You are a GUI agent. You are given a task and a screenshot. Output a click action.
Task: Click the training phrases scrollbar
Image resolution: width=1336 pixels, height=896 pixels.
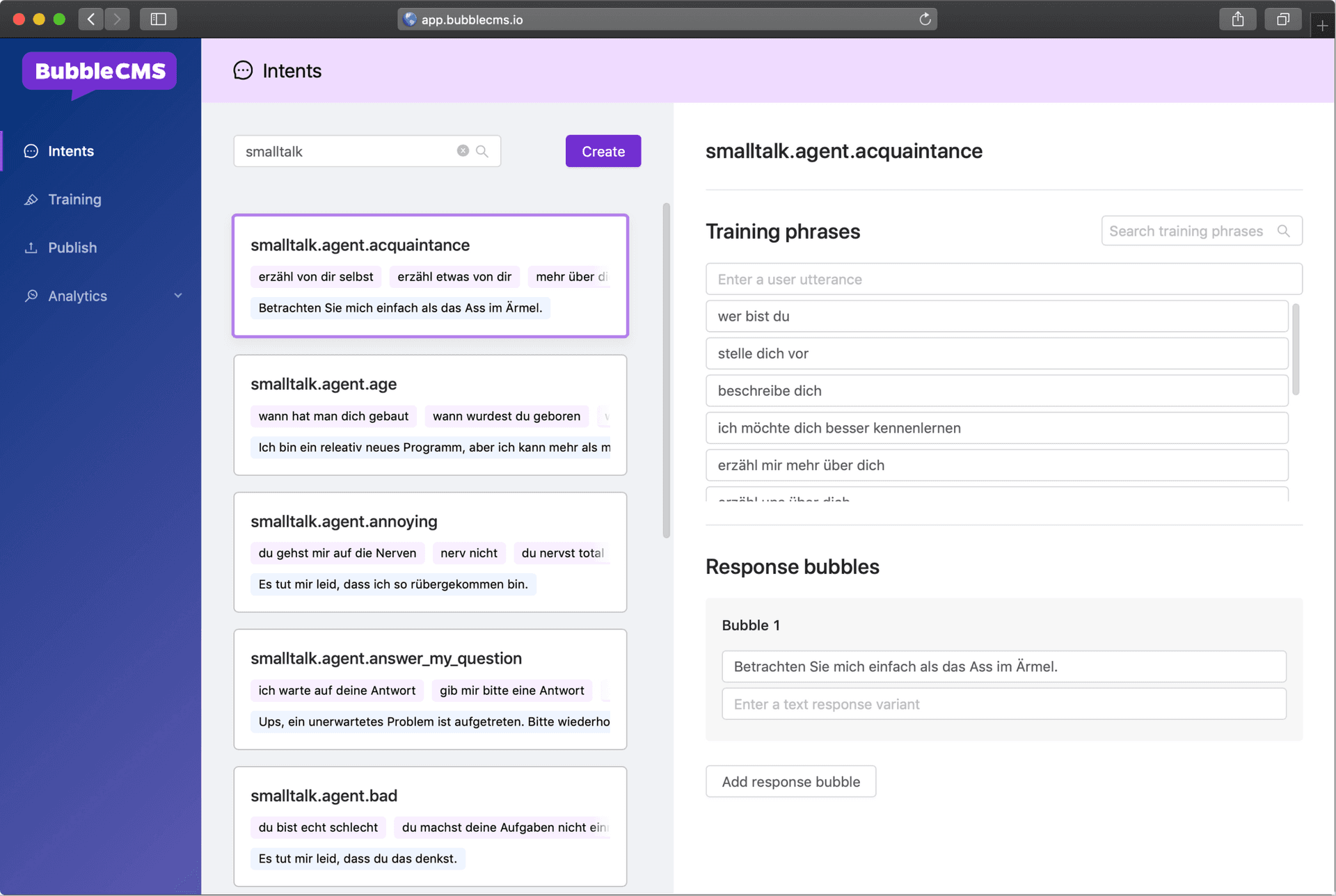(x=1295, y=349)
